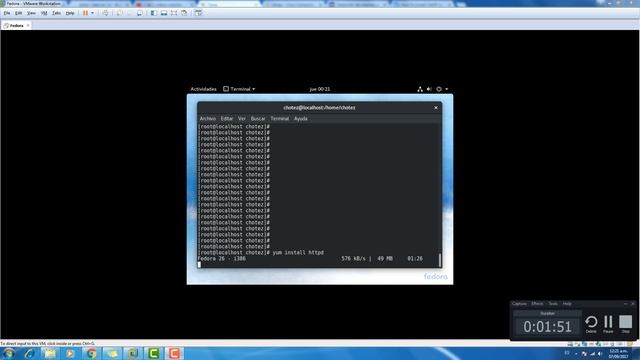640x360 pixels.
Task: Open Google Chrome from taskbar
Action: pos(91,353)
